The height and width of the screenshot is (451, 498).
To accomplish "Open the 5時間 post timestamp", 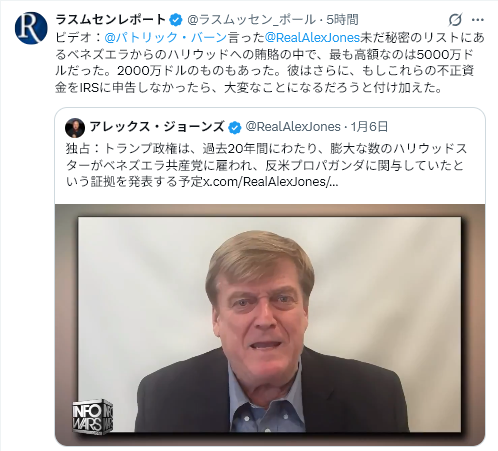I will 342,20.
